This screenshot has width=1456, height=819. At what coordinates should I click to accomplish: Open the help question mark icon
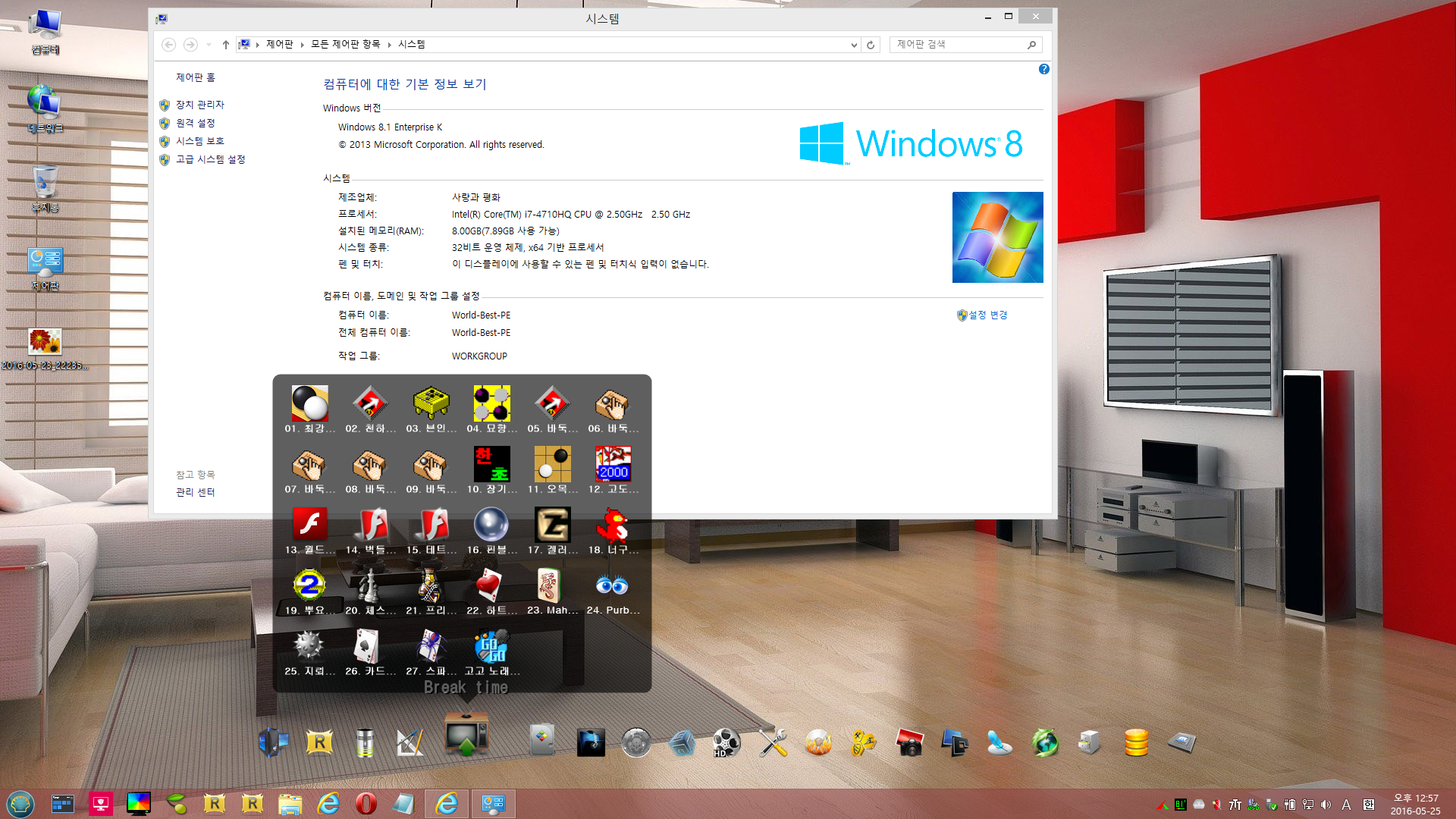pyautogui.click(x=1044, y=69)
